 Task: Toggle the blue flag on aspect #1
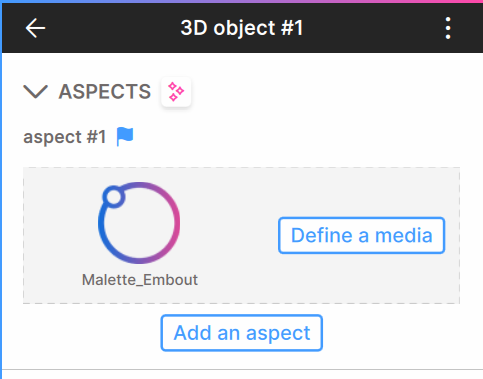125,136
